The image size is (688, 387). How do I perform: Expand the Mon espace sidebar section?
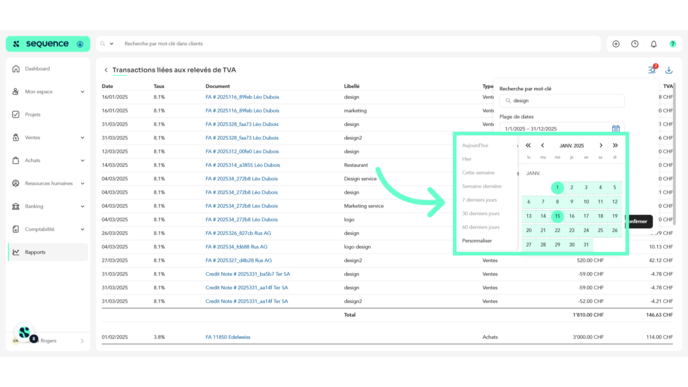82,92
